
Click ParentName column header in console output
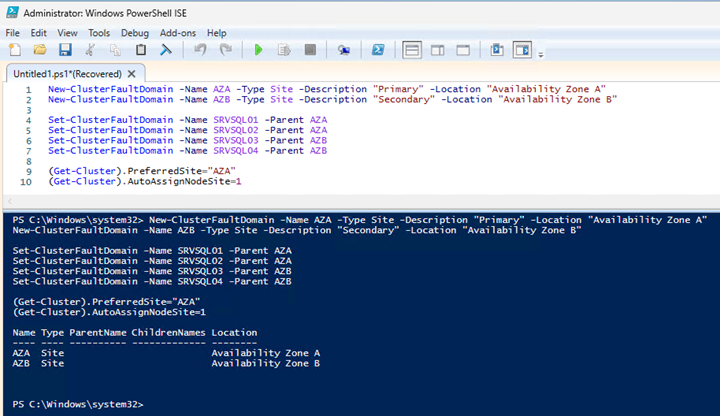(x=98, y=332)
